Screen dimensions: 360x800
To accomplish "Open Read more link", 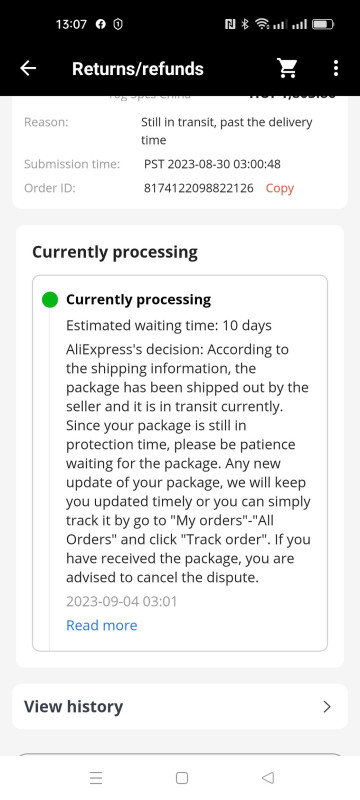I will pyautogui.click(x=101, y=625).
